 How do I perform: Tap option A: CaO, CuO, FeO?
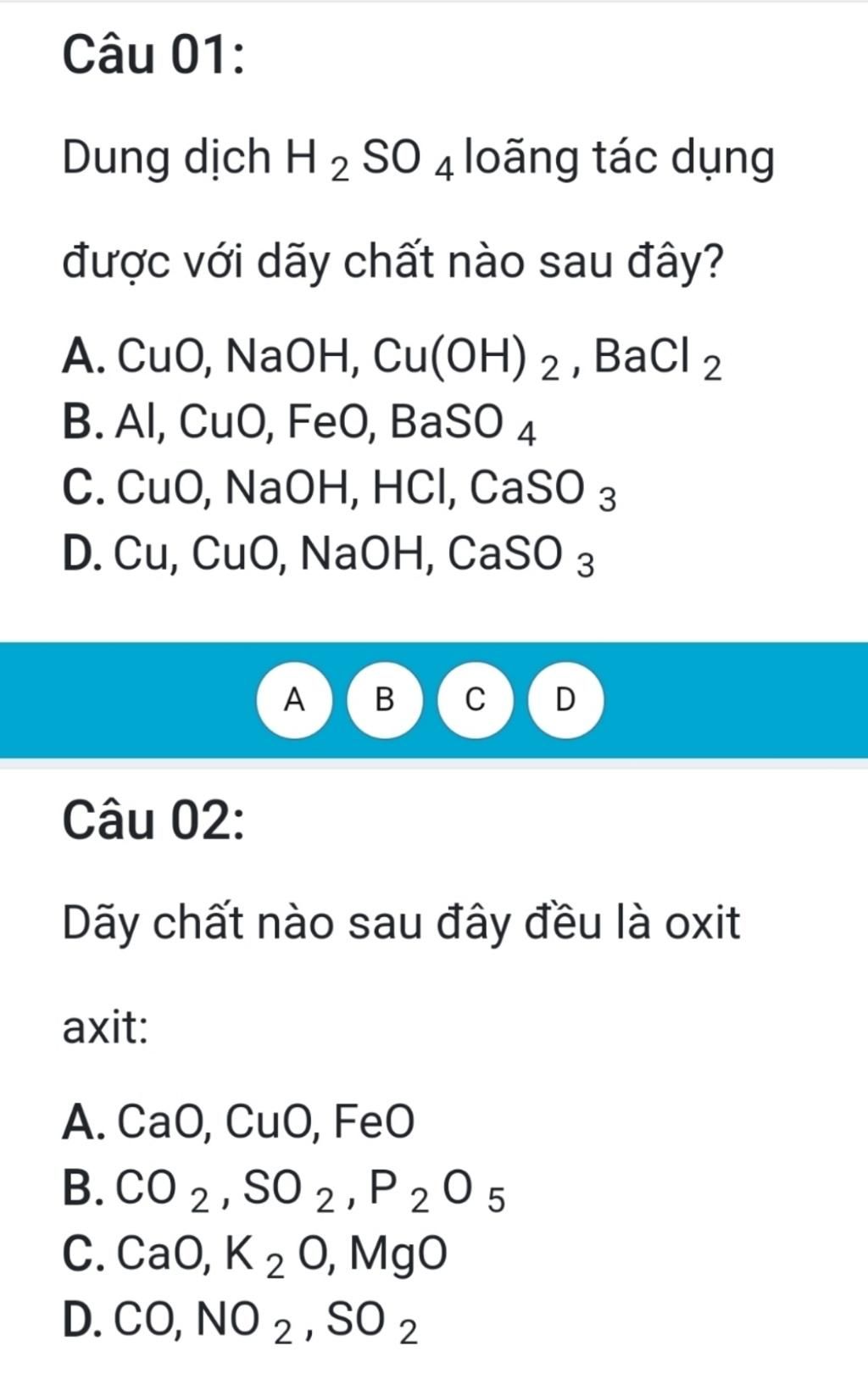pyautogui.click(x=239, y=1121)
